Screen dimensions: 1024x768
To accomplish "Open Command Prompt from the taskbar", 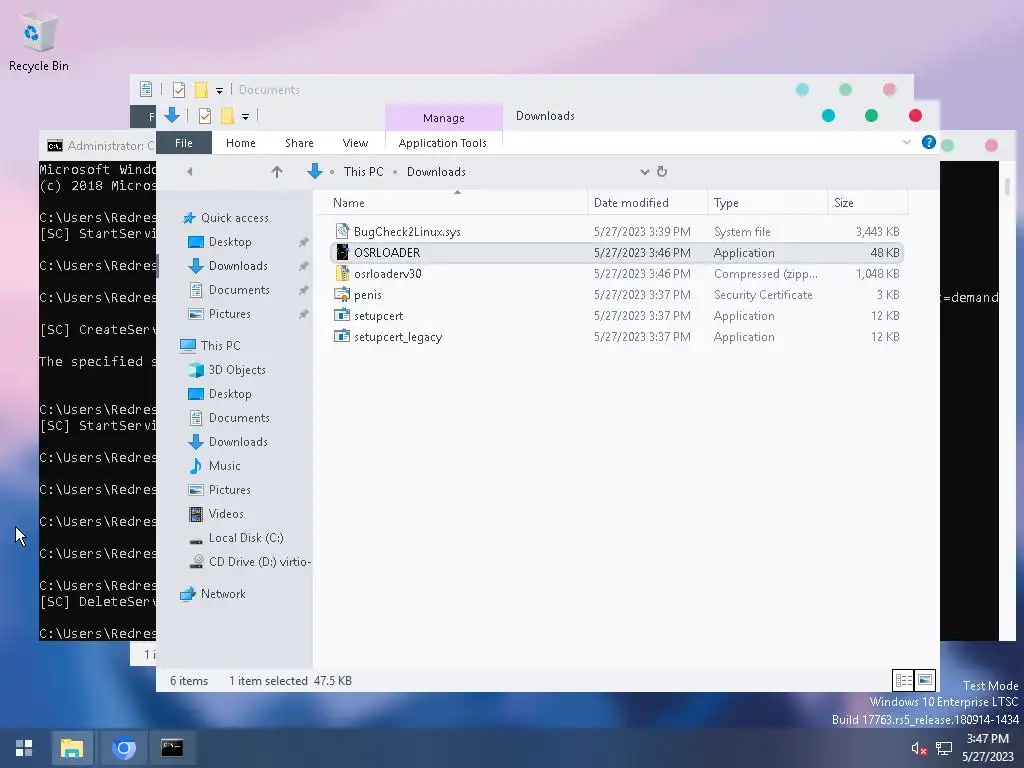I will [172, 748].
